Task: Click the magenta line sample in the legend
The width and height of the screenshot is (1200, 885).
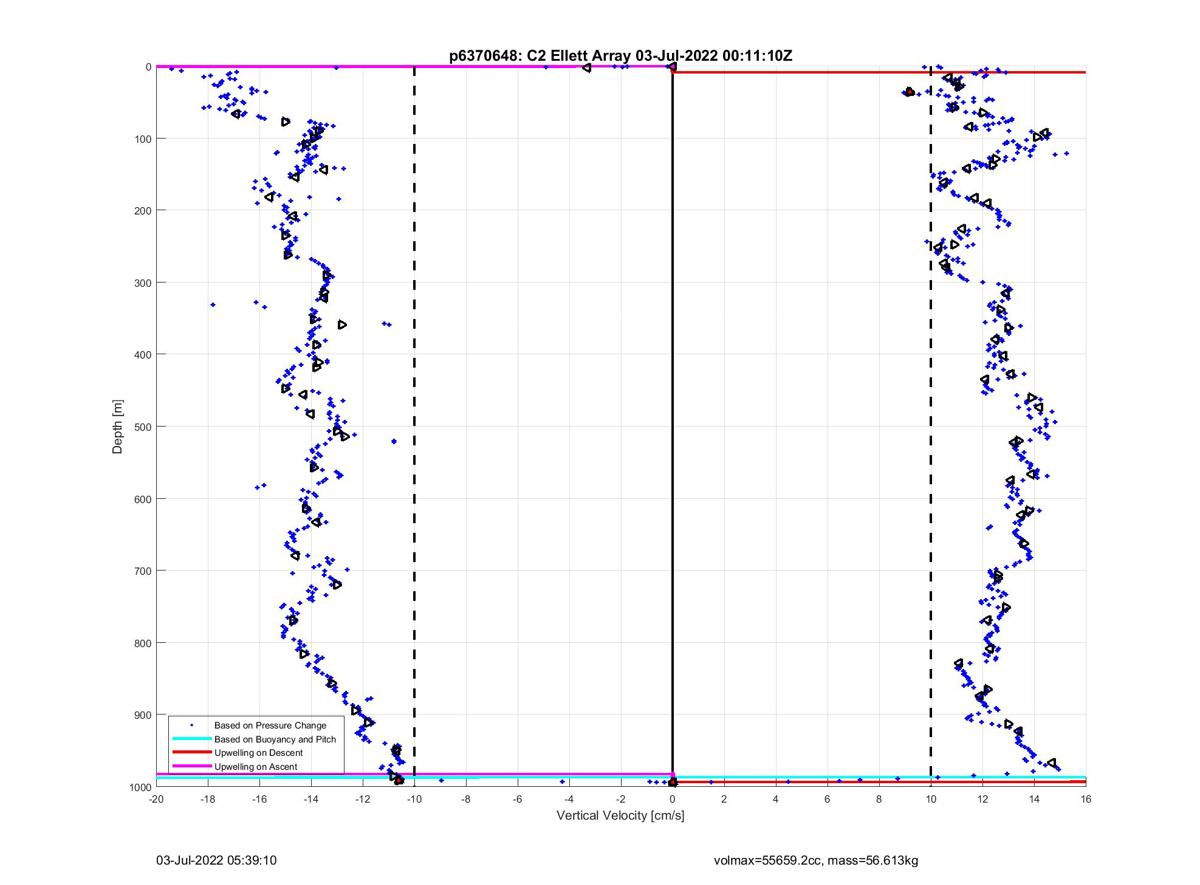Action: click(x=192, y=766)
